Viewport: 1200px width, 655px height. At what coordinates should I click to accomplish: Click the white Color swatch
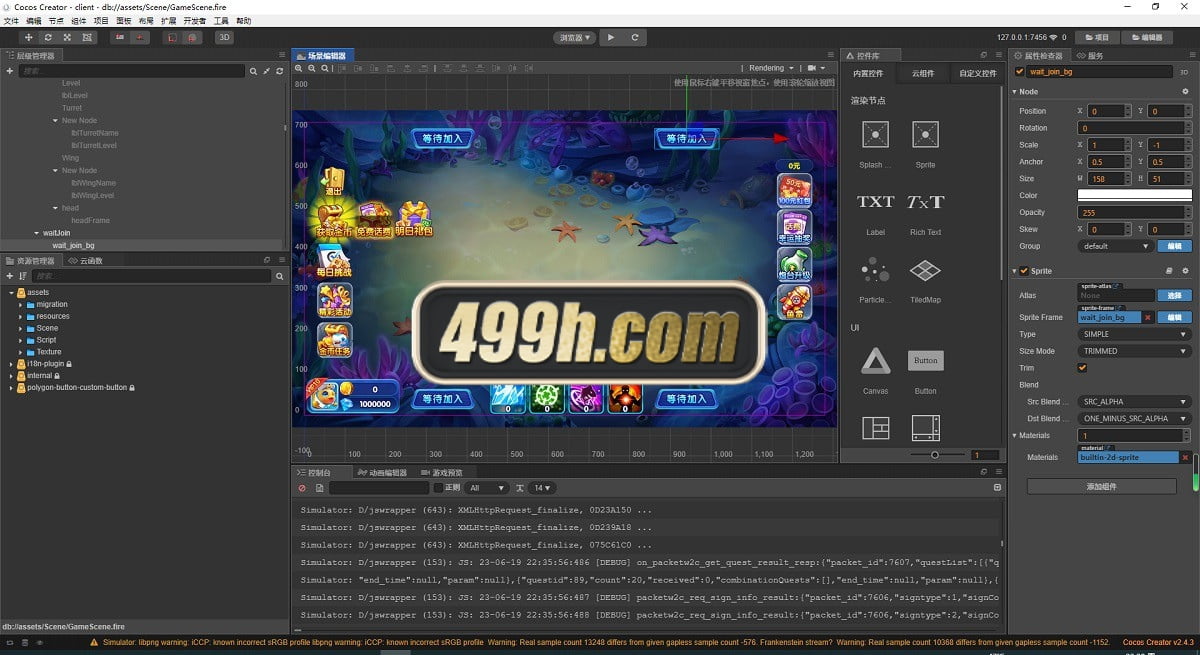pyautogui.click(x=1134, y=195)
